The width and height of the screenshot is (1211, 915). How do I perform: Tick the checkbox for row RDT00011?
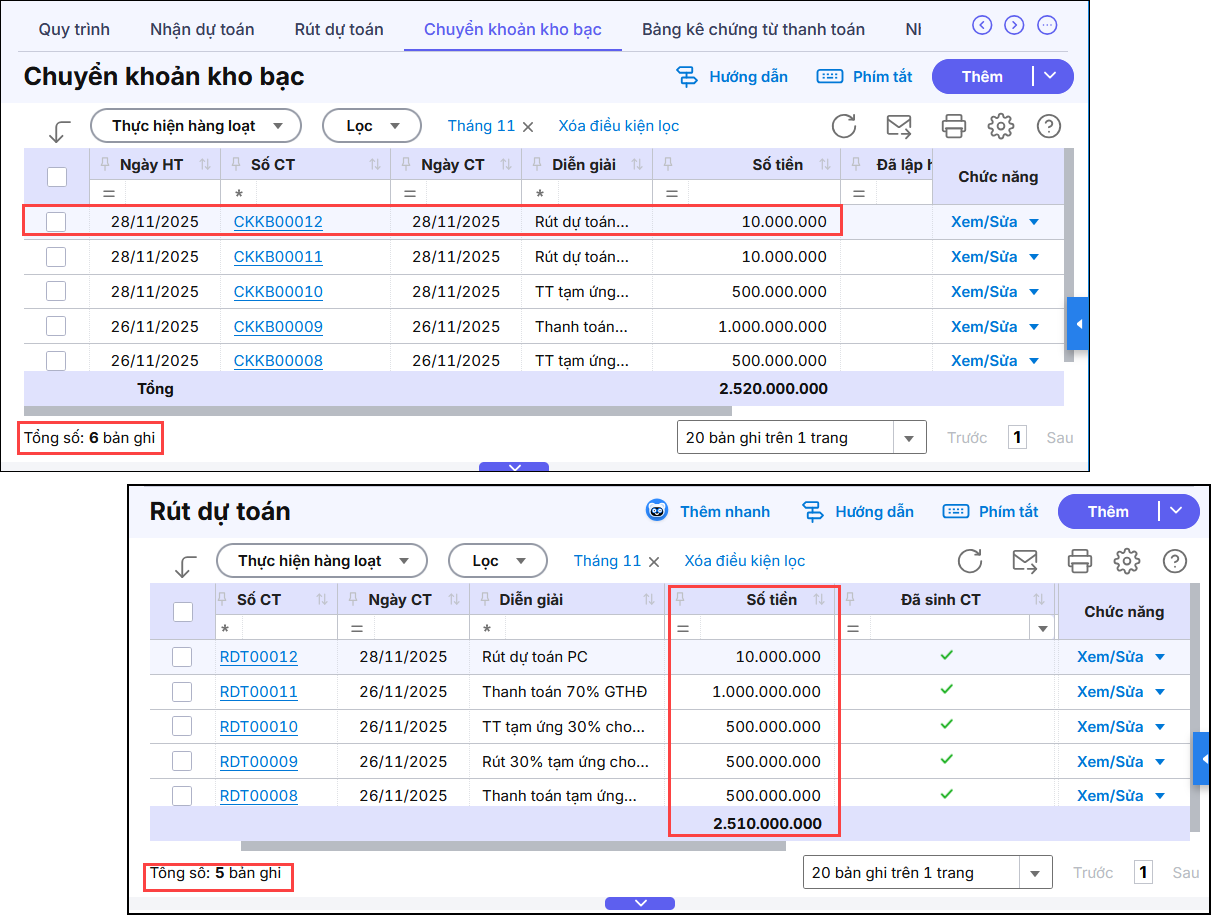tap(182, 692)
